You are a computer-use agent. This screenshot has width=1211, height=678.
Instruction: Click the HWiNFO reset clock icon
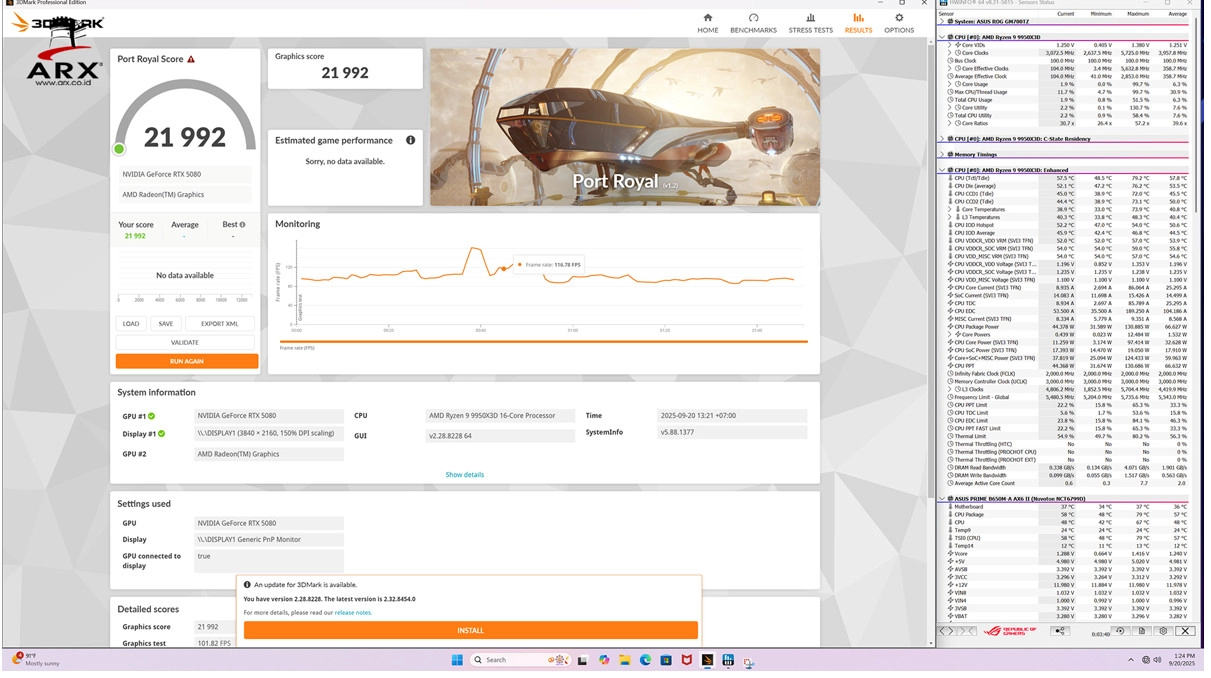click(1121, 631)
